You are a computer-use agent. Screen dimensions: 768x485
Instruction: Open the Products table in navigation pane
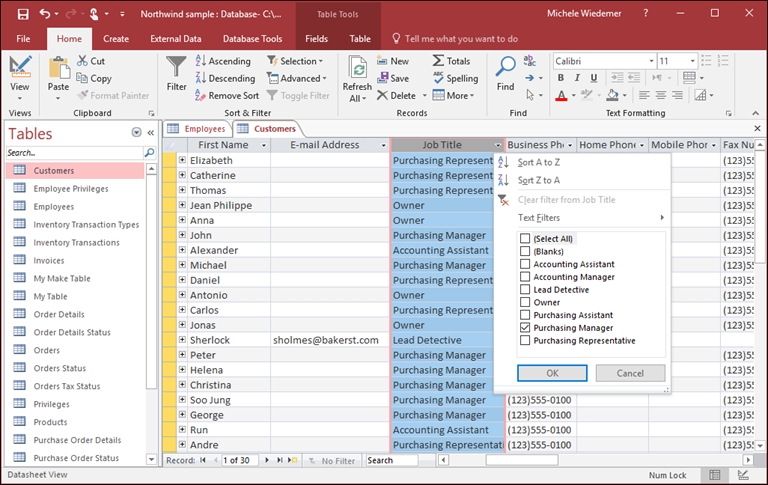pyautogui.click(x=50, y=422)
